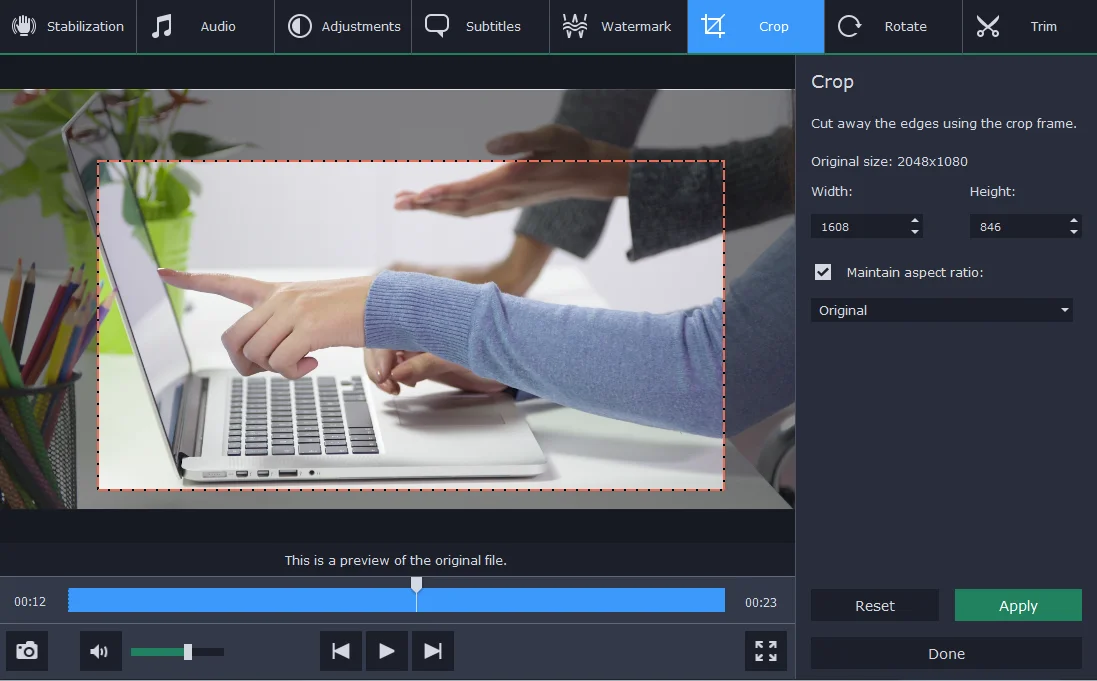Decrease Height using its stepper arrow
The height and width of the screenshot is (681, 1097).
(x=1073, y=231)
